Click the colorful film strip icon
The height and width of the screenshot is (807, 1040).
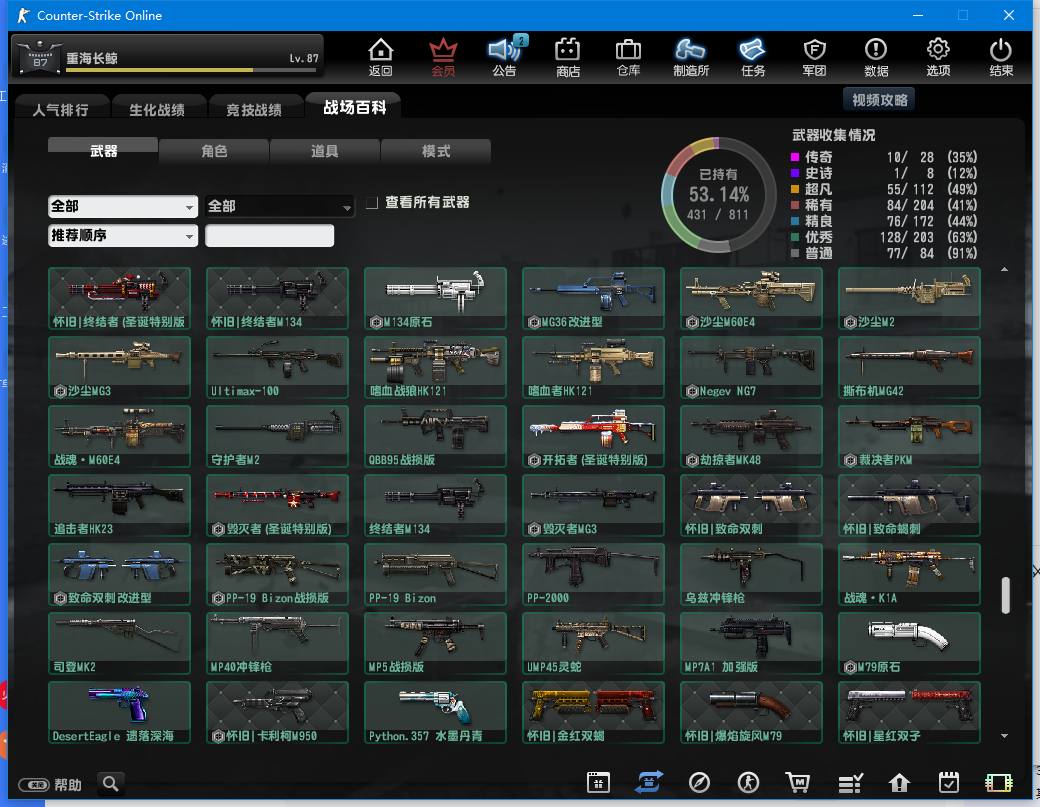998,783
